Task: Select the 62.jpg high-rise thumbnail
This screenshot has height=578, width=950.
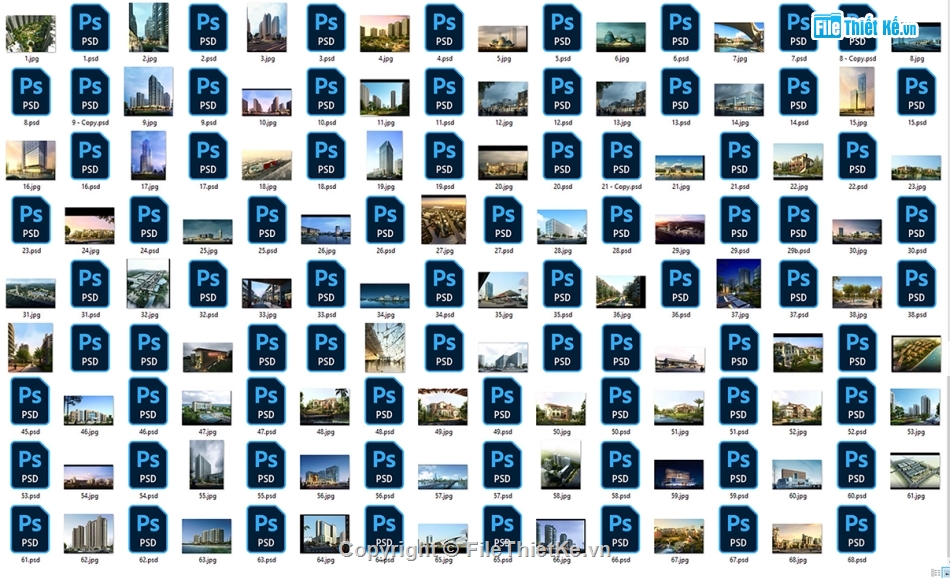Action: (x=88, y=534)
